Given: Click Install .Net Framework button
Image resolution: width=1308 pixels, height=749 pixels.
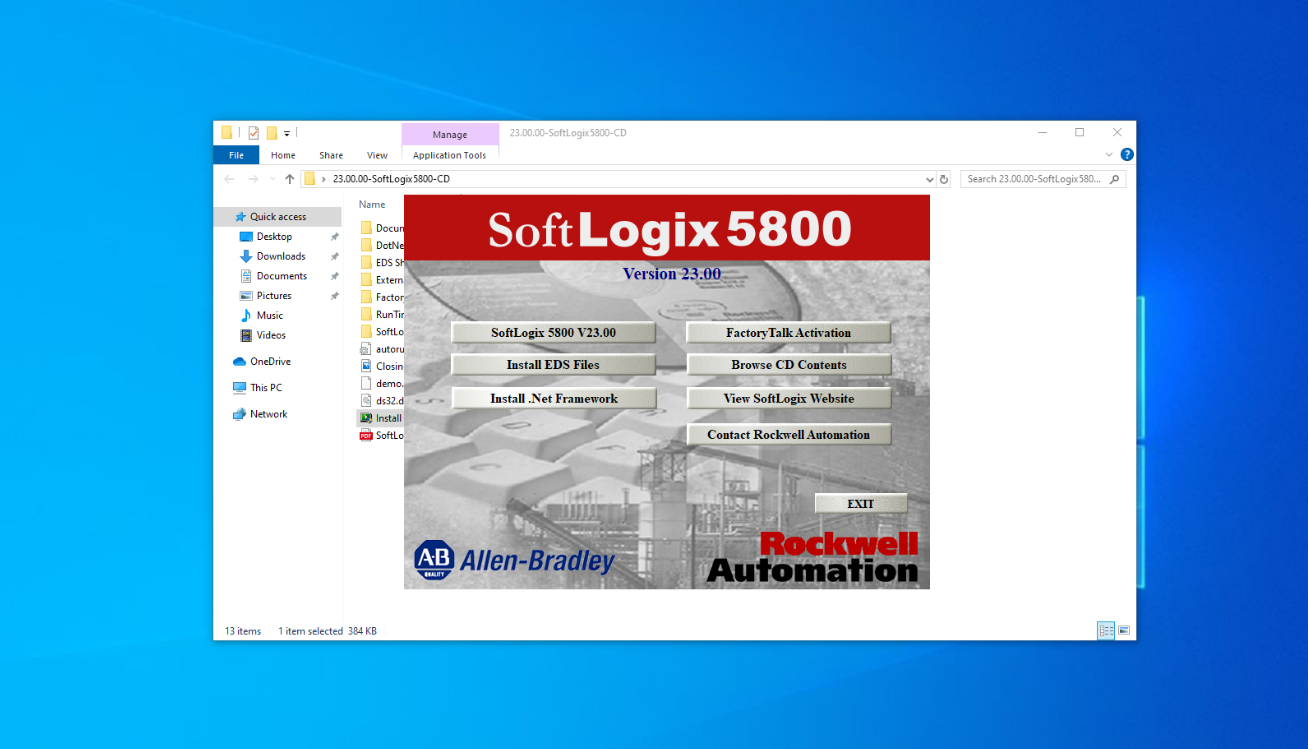Looking at the screenshot, I should (553, 398).
